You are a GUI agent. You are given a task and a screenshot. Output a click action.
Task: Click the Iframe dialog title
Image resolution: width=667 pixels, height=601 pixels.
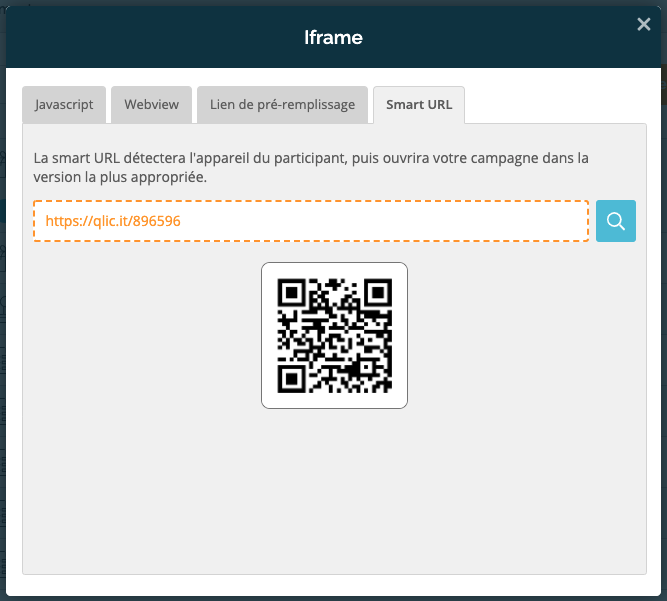tap(333, 37)
